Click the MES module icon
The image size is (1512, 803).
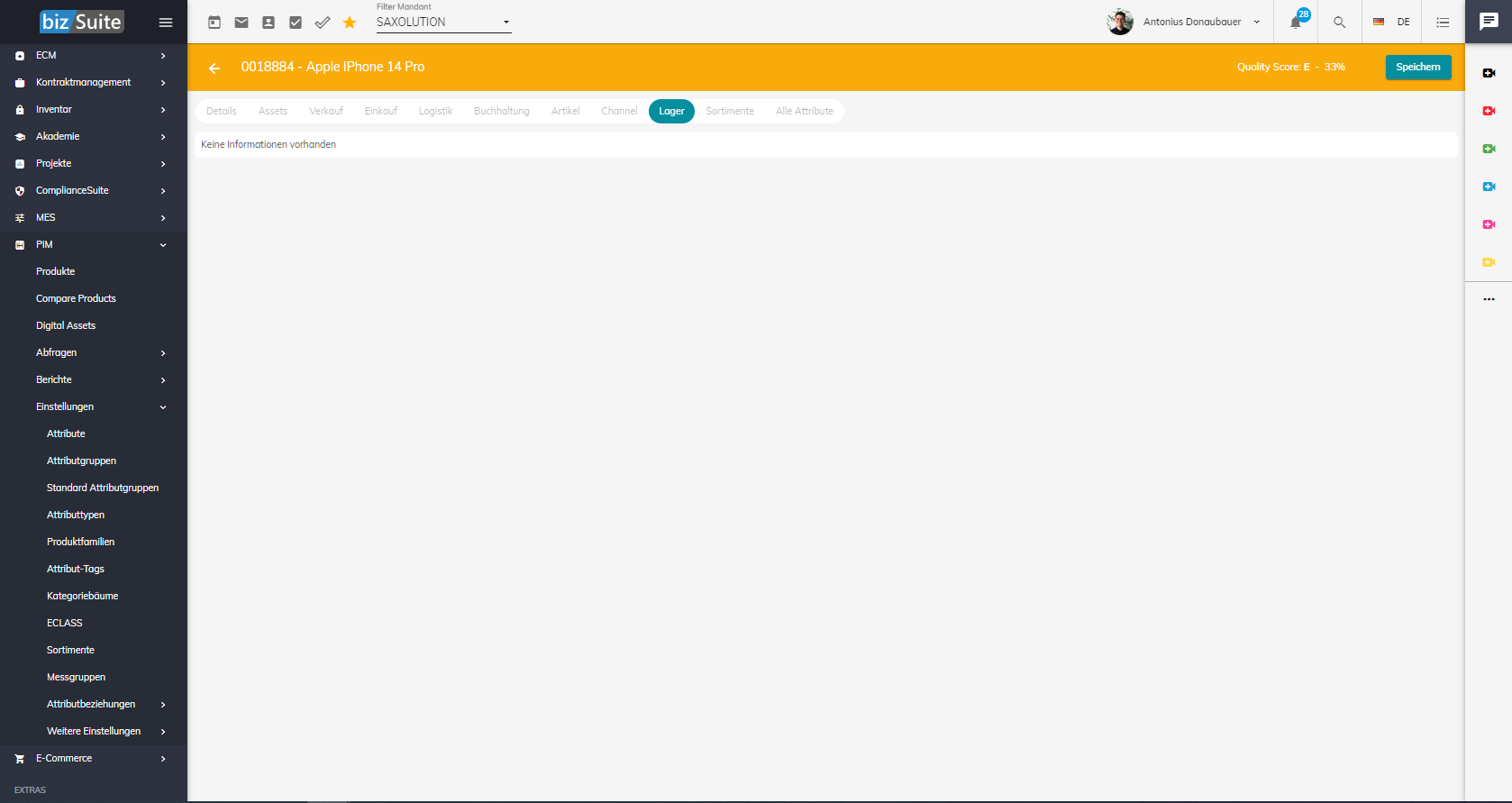(20, 218)
